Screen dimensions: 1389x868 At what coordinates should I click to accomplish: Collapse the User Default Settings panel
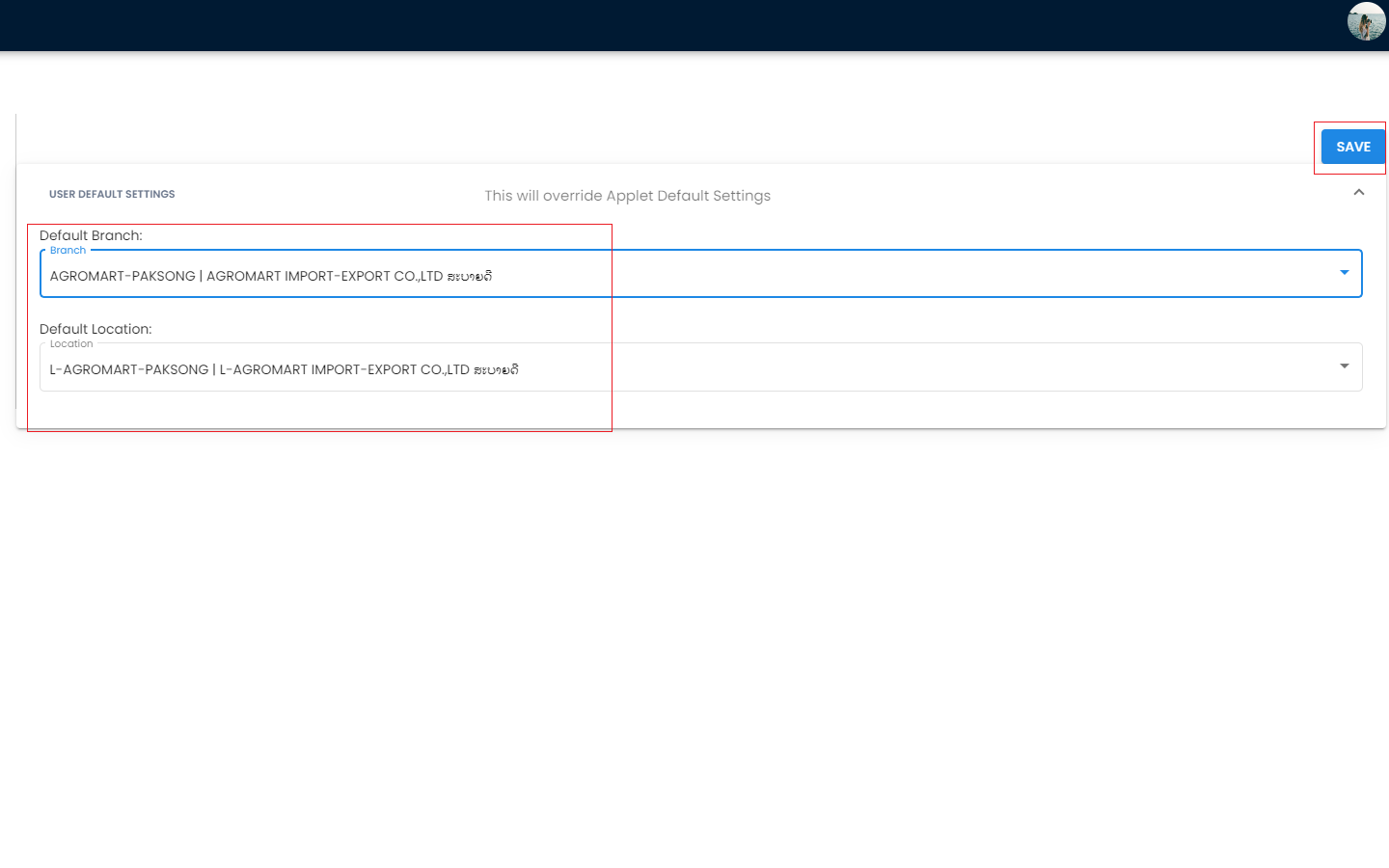click(1359, 193)
